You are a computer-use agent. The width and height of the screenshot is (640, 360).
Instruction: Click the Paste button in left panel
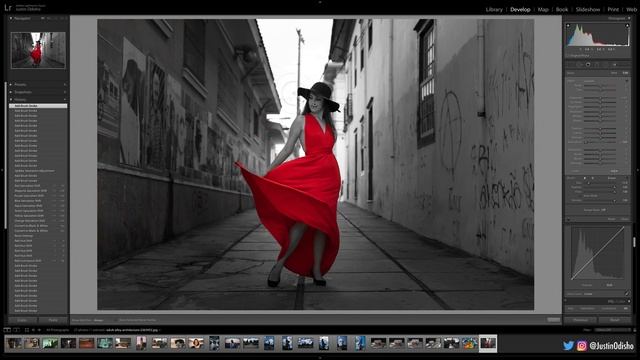53,320
